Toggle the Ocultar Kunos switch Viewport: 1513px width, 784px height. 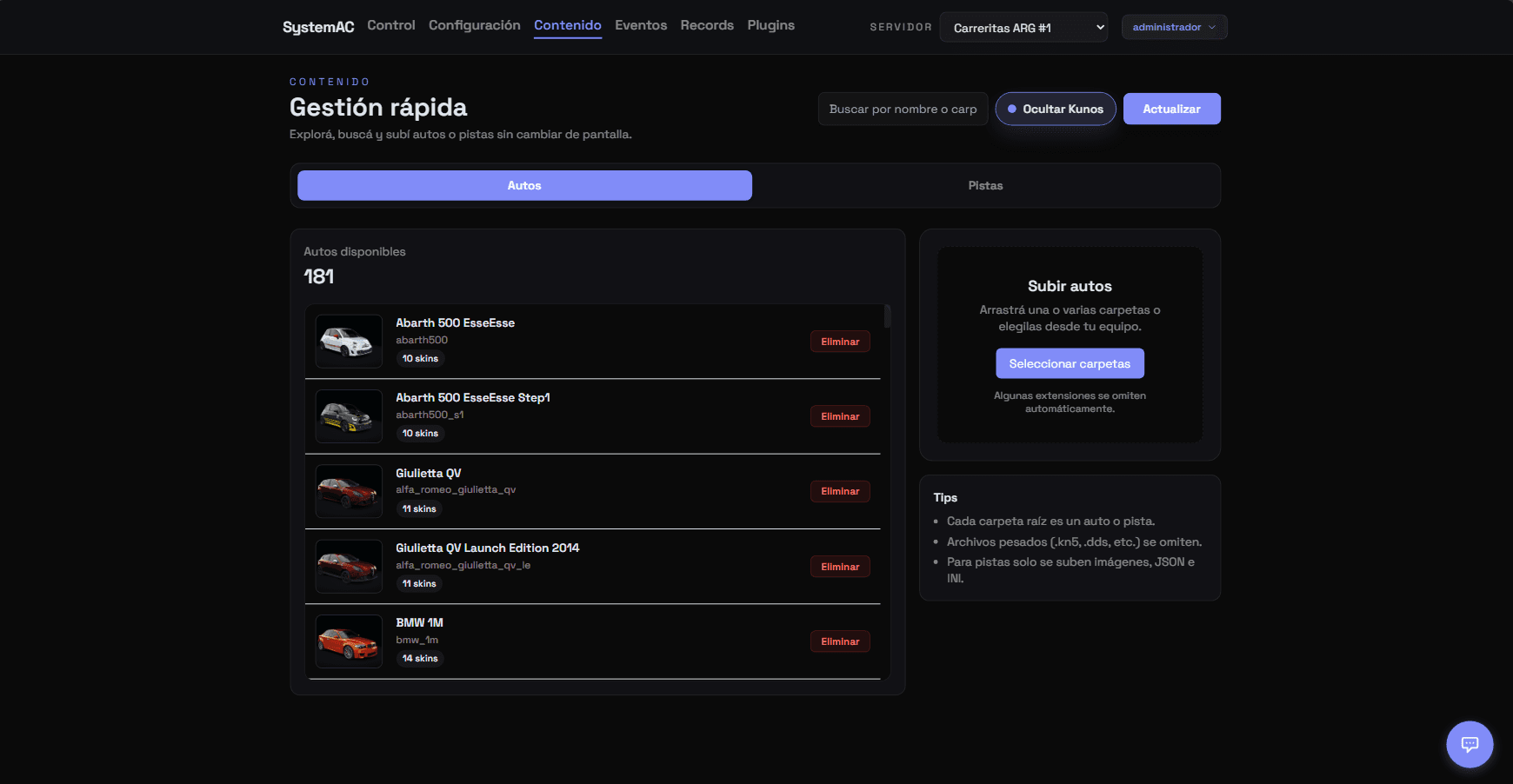tap(1056, 109)
